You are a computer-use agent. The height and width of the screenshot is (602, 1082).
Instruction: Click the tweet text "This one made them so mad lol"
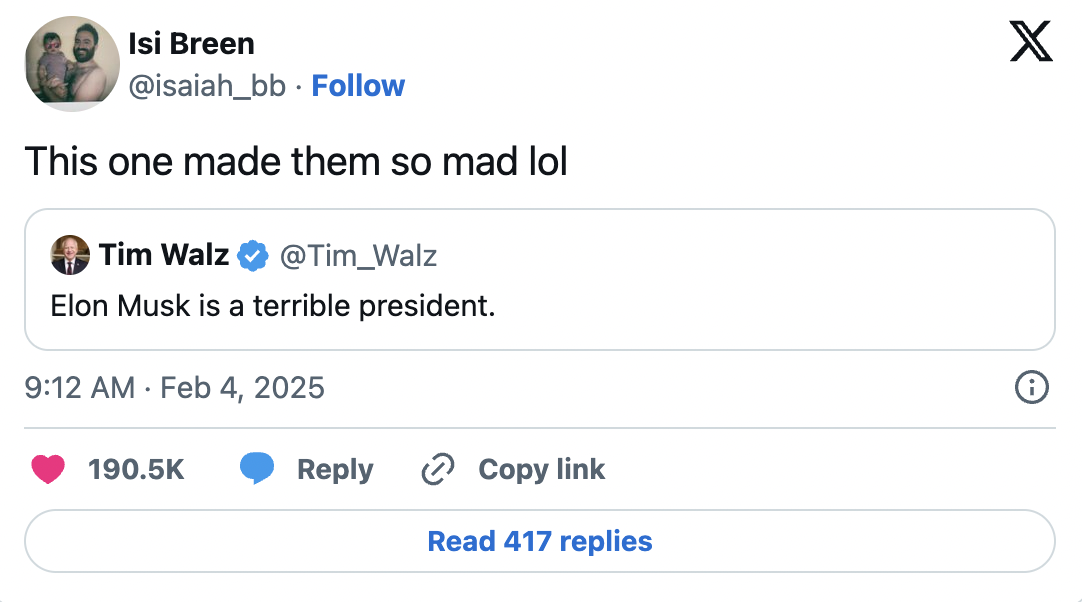tap(296, 161)
